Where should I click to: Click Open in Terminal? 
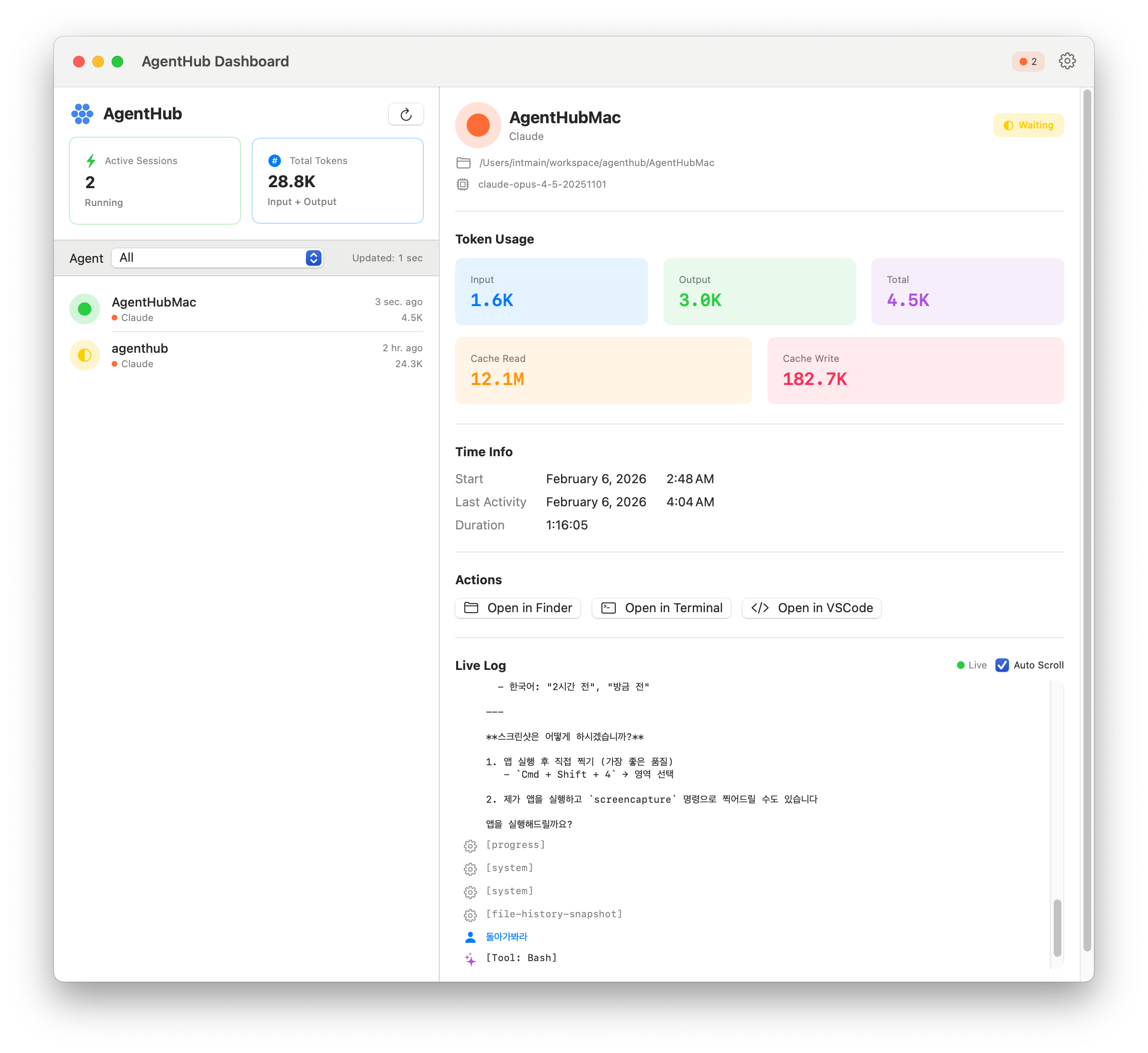[662, 608]
